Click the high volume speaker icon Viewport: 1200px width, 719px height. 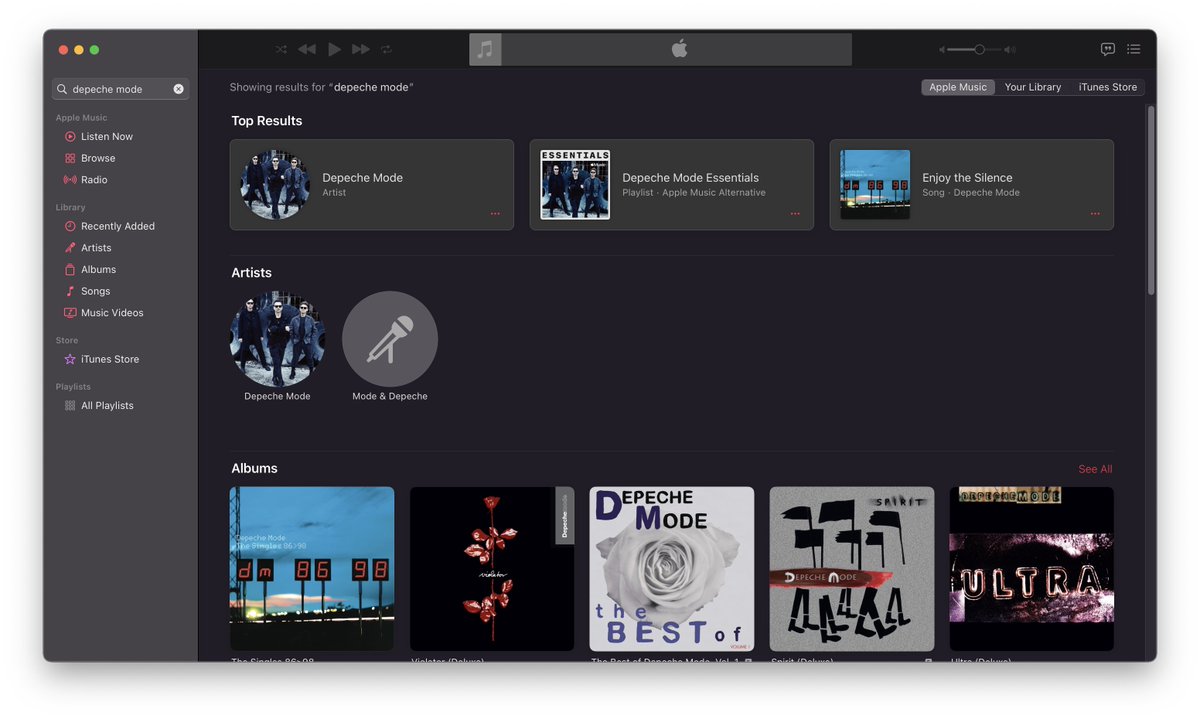coord(1010,49)
